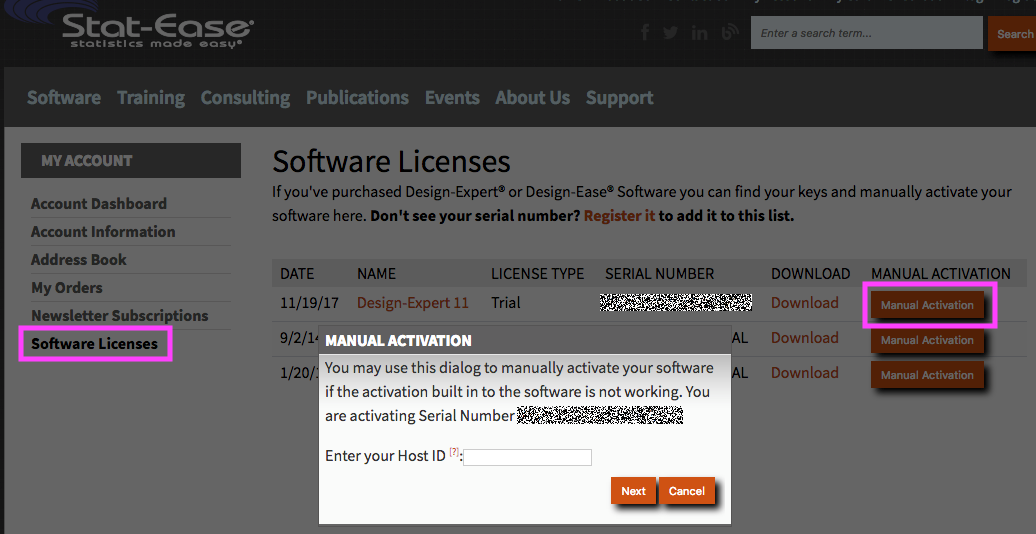Open the About Us menu
This screenshot has width=1036, height=534.
pyautogui.click(x=533, y=98)
